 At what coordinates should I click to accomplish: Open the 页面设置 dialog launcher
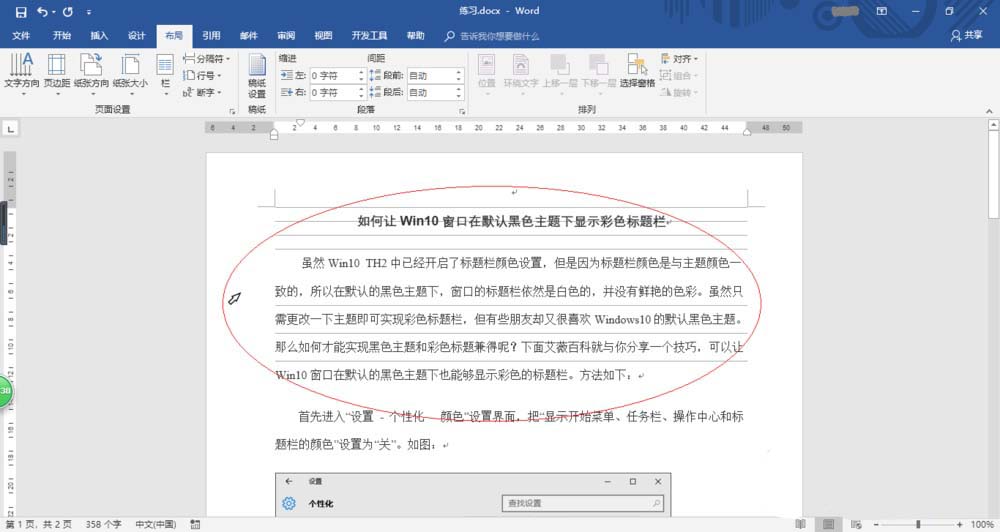(232, 111)
